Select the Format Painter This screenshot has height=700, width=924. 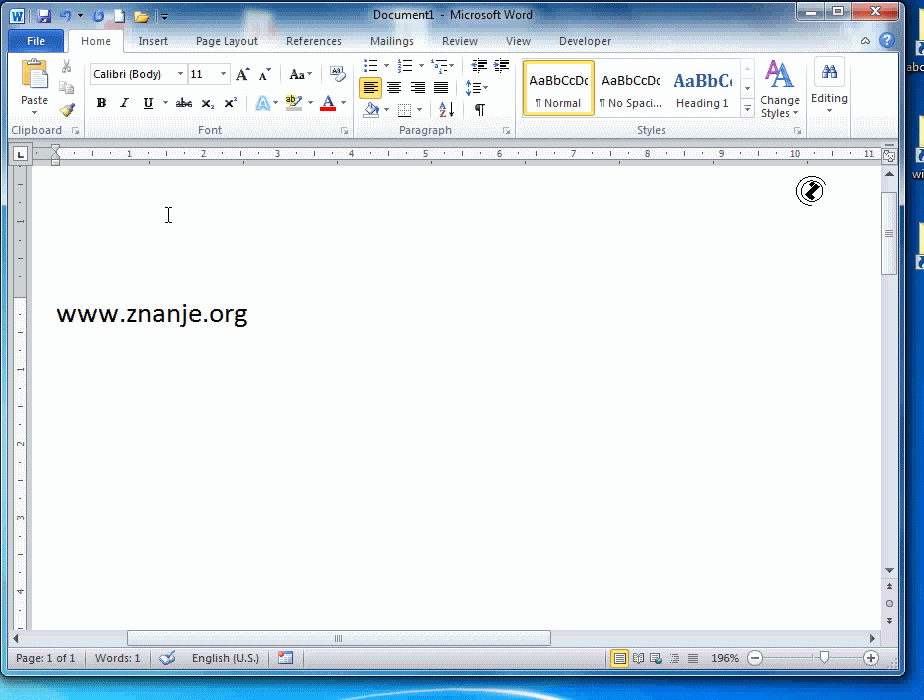[67, 110]
